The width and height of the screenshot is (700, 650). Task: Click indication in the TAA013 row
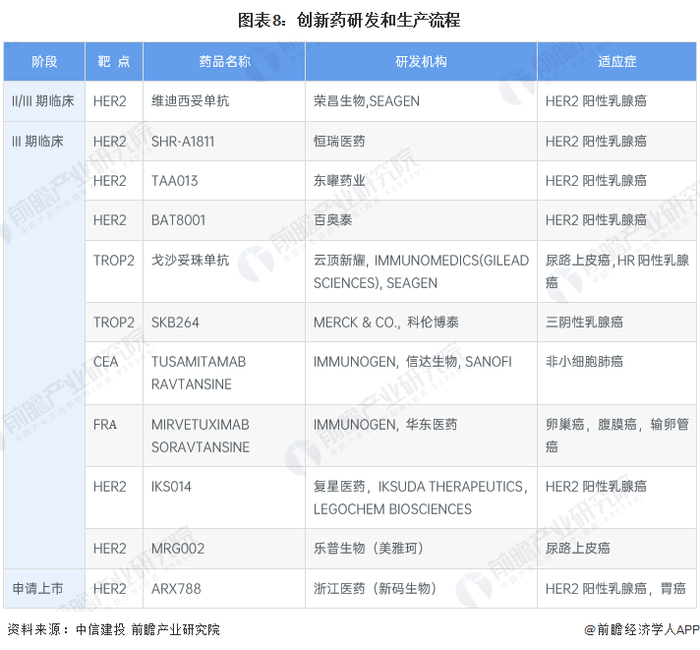coord(596,181)
